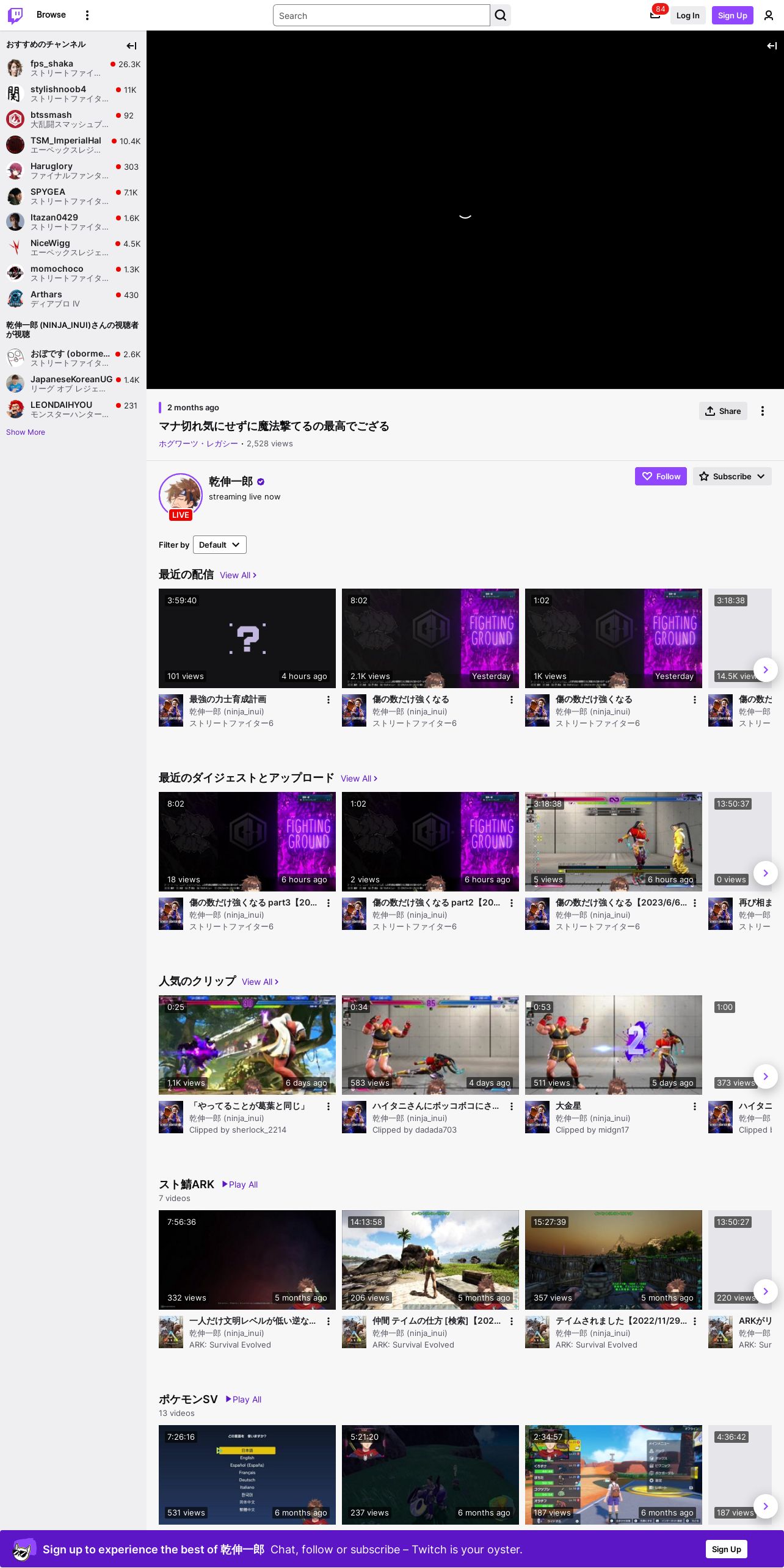Open the user profile icon menu
This screenshot has height=1568, width=784.
(x=769, y=15)
